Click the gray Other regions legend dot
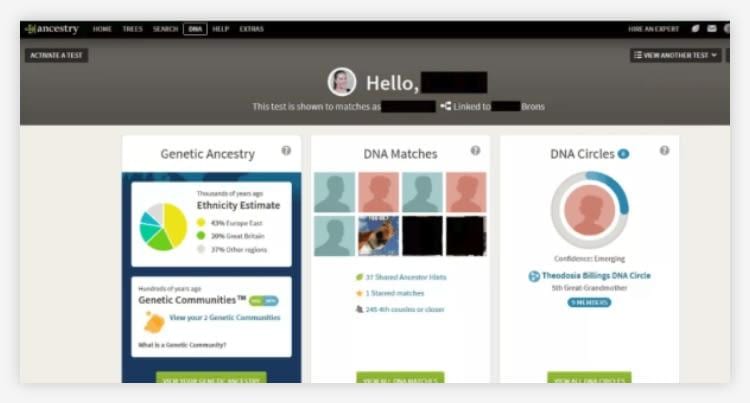Image resolution: width=750 pixels, height=403 pixels. pyautogui.click(x=201, y=249)
